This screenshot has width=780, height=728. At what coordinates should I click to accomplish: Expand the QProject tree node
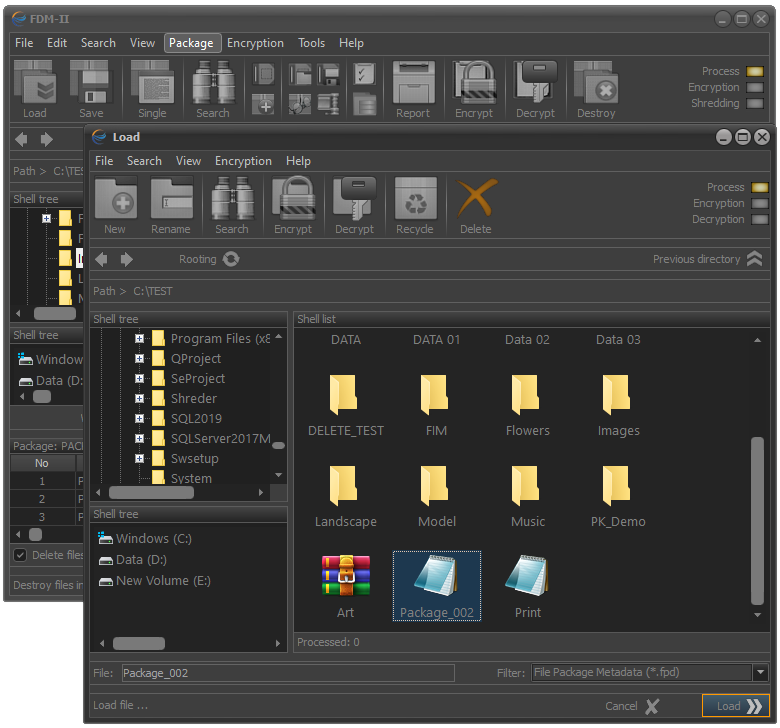139,358
